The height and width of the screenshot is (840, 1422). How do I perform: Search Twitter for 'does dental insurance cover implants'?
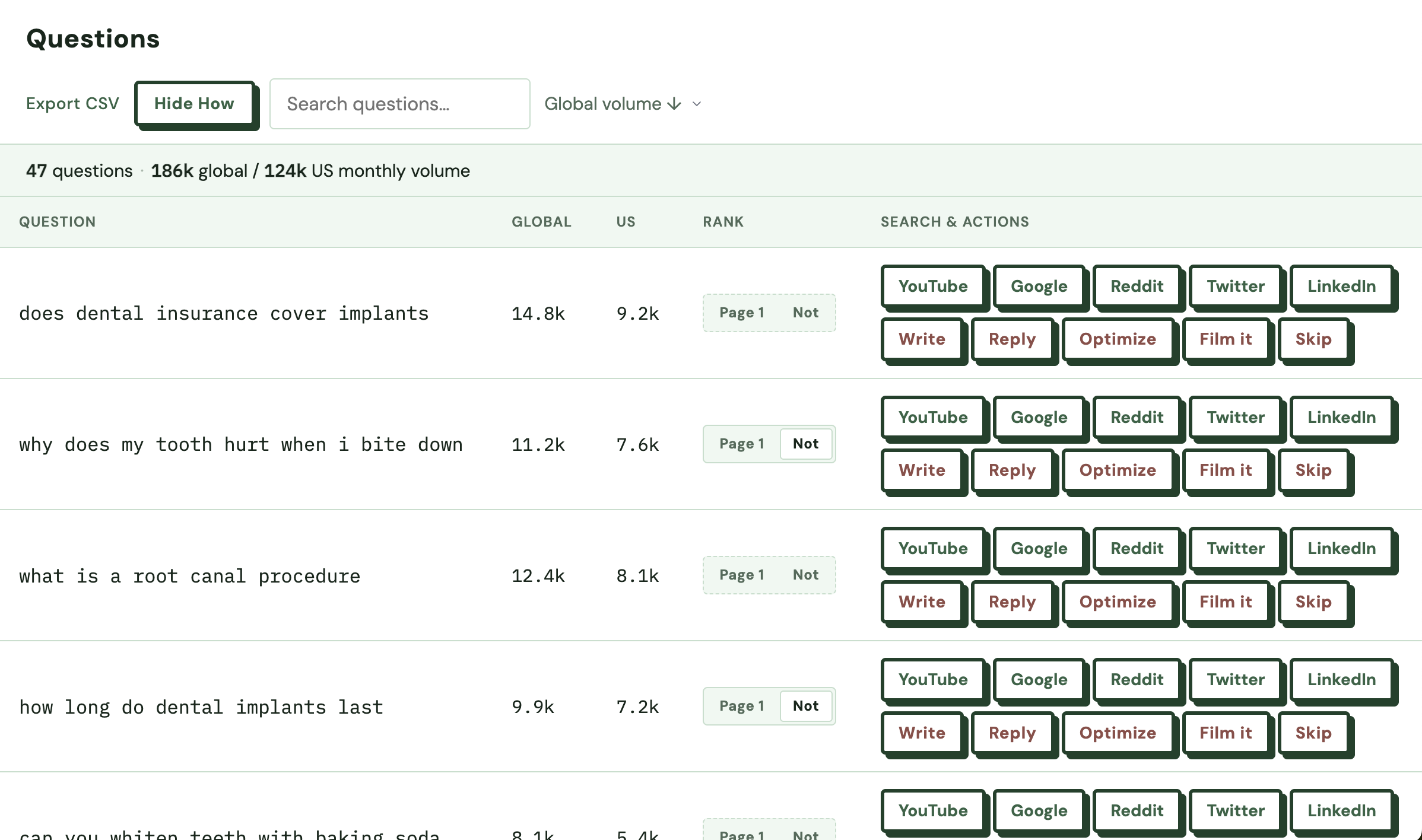[1236, 286]
